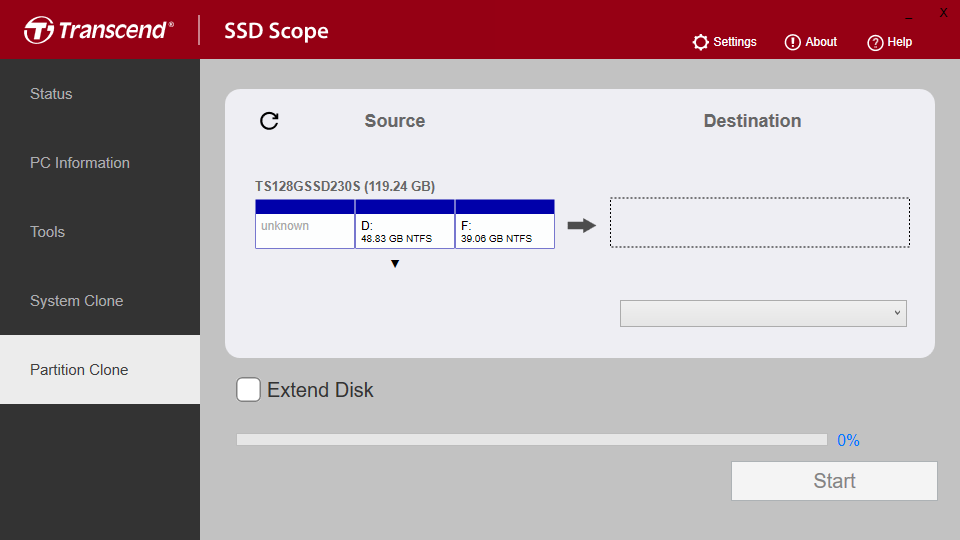
Task: Open the About information icon
Action: 792,42
